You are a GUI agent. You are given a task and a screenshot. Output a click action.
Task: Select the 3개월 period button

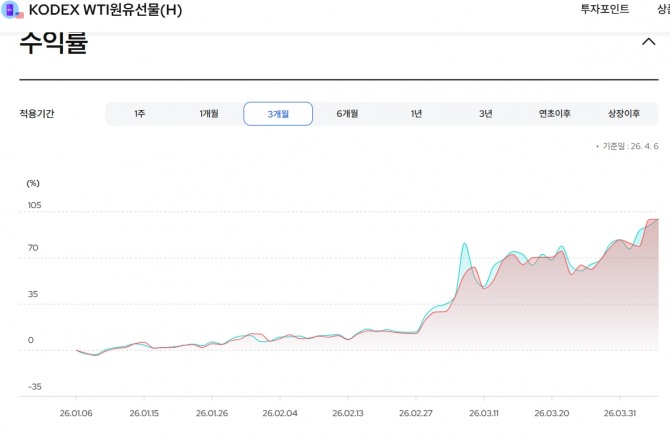(278, 114)
